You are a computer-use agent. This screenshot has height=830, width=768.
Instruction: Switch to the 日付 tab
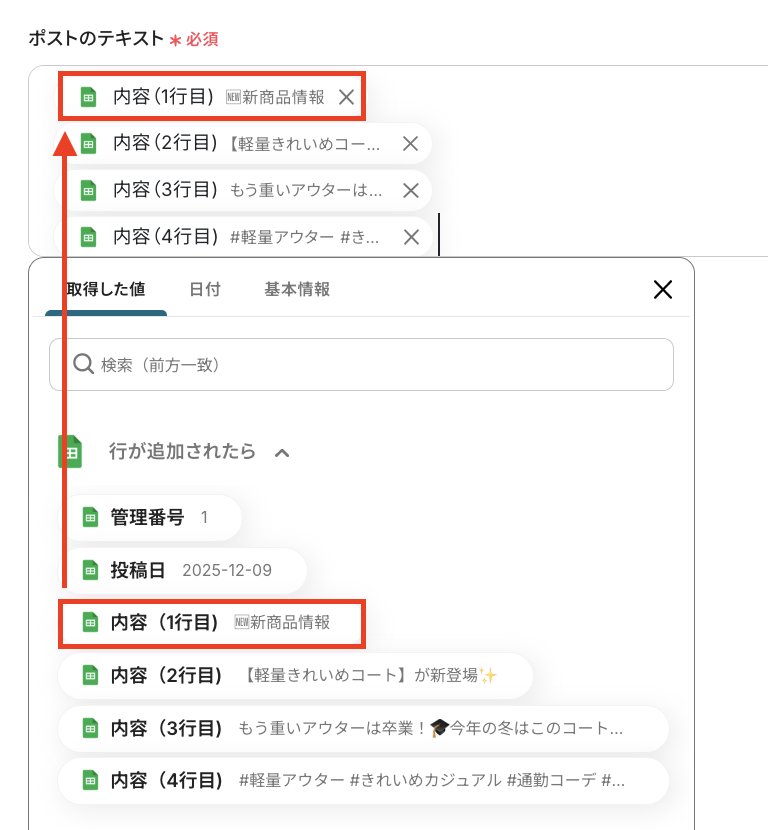tap(205, 289)
